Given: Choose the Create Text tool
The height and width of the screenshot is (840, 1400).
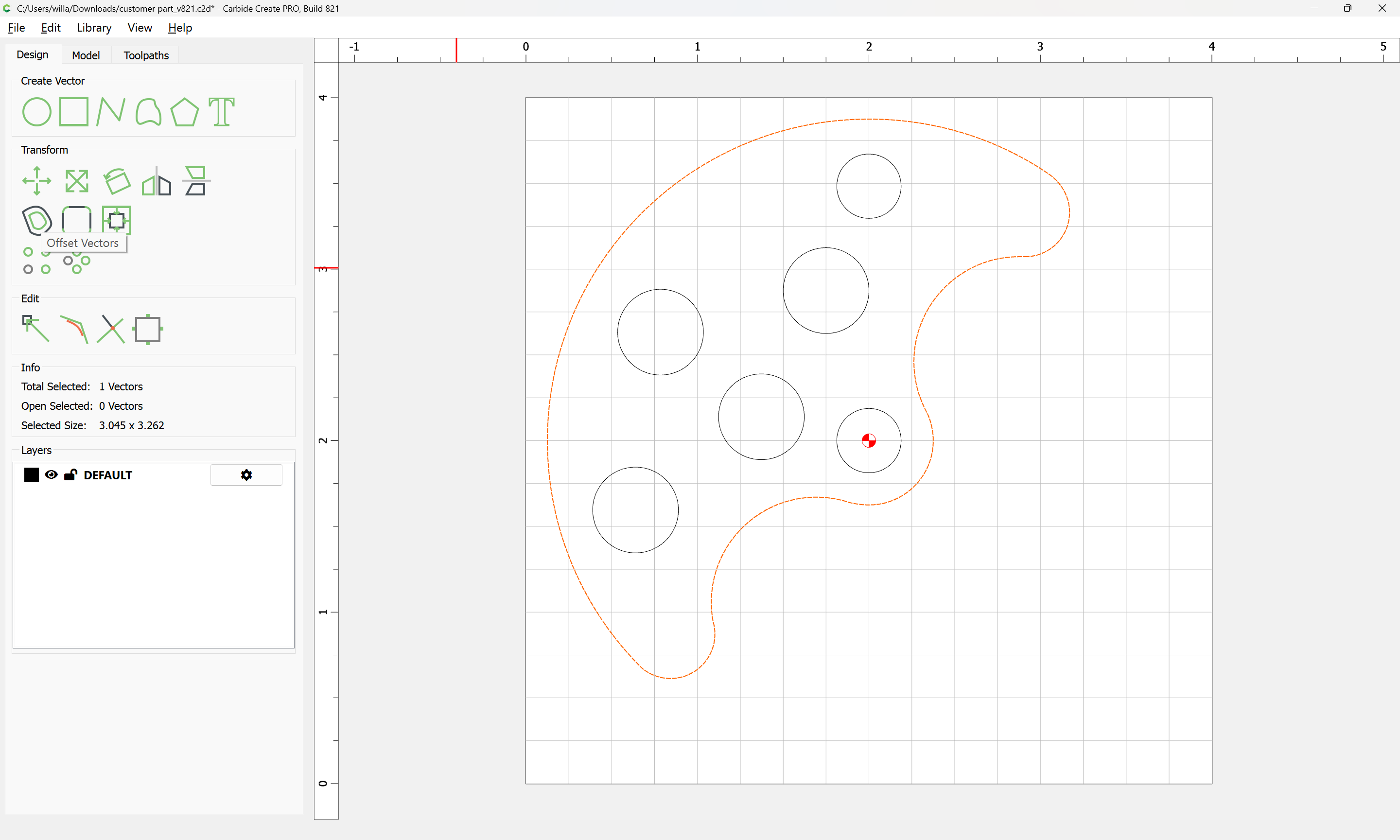Looking at the screenshot, I should 221,111.
